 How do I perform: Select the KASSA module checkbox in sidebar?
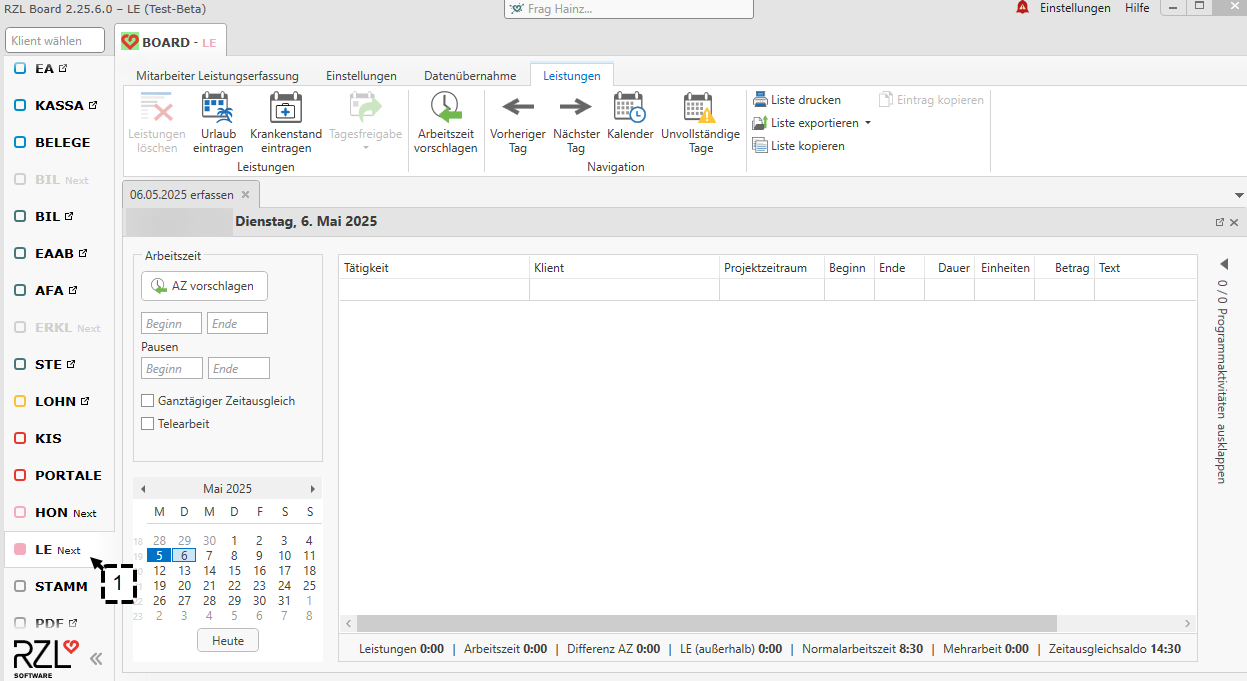[20, 105]
